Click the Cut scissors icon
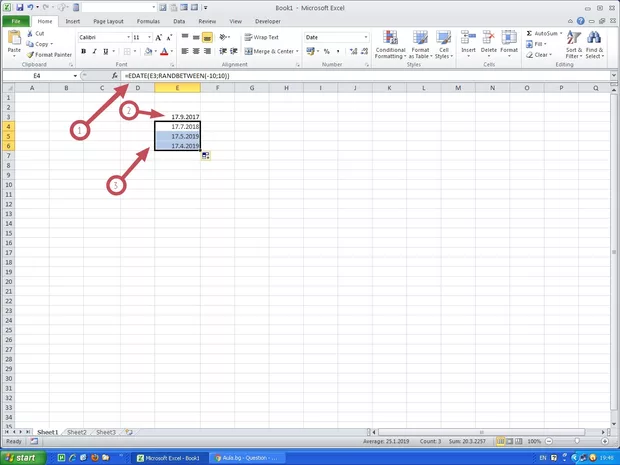620x465 pixels. (x=30, y=34)
